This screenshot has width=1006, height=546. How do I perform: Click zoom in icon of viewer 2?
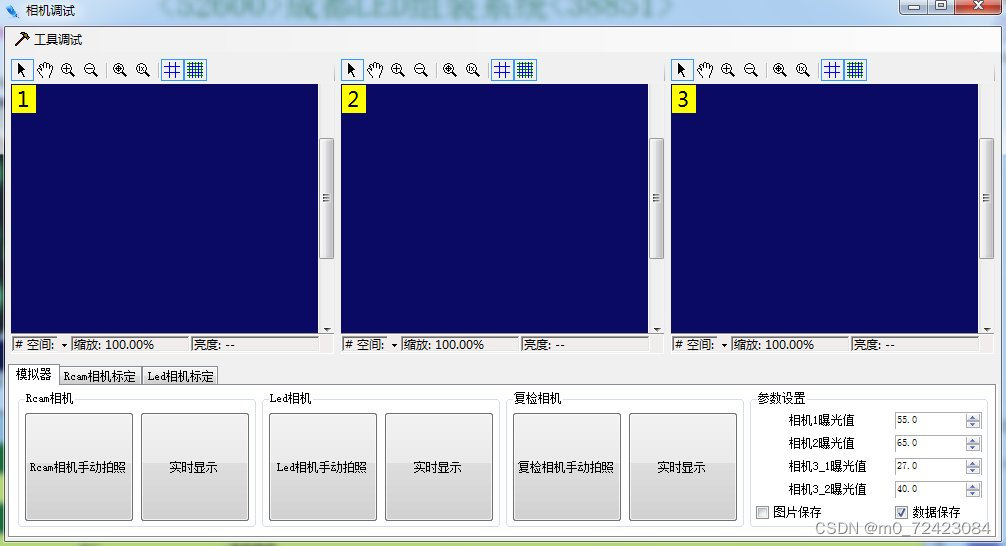point(398,70)
